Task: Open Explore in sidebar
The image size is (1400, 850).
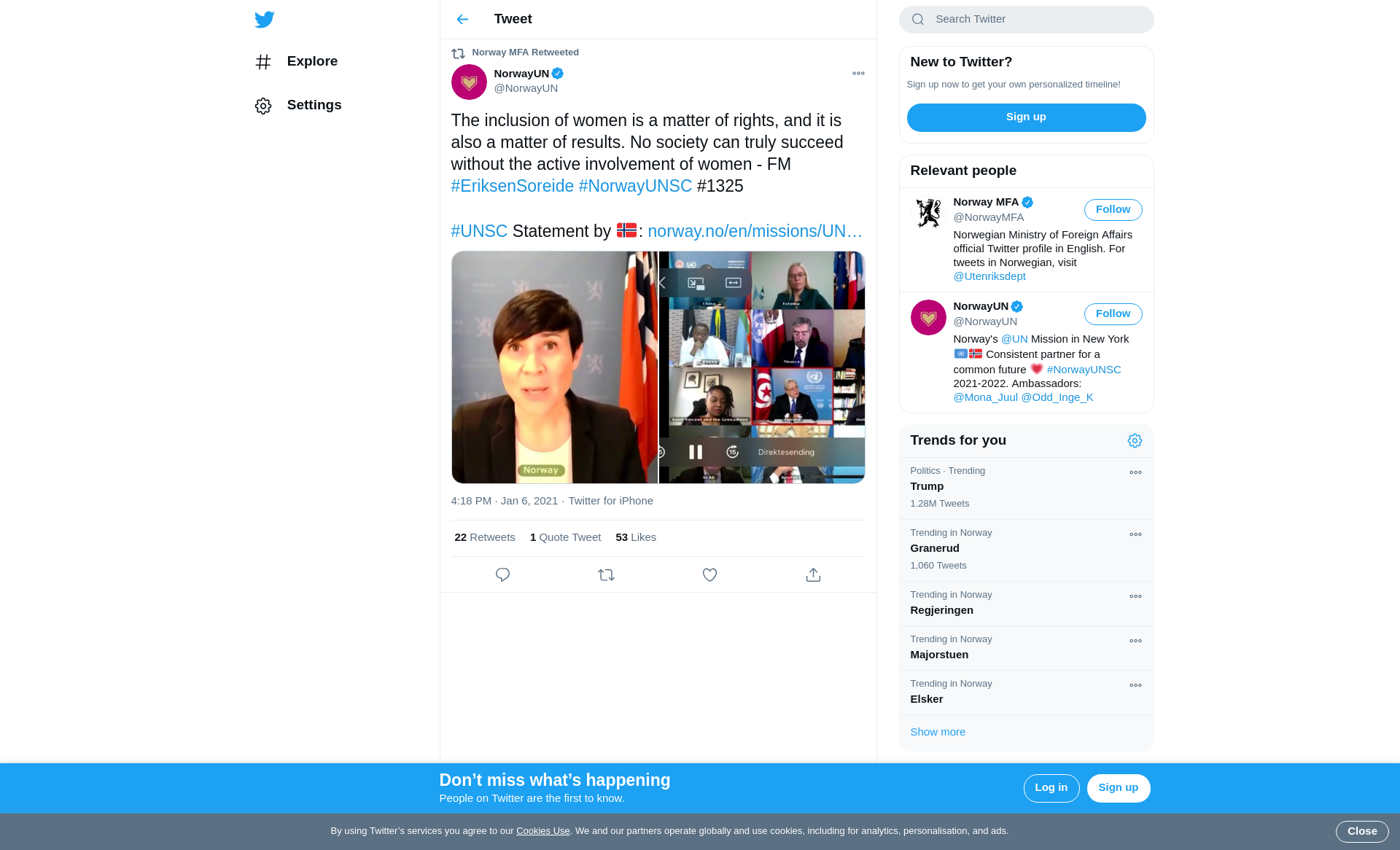Action: coord(312,62)
